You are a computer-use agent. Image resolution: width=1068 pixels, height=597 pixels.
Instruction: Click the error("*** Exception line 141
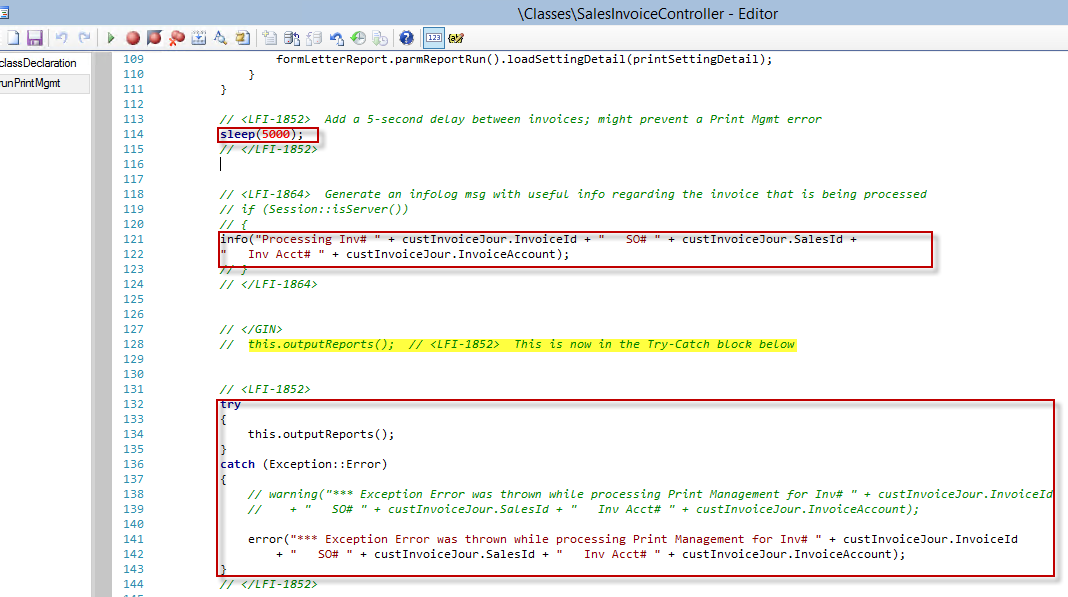633,539
